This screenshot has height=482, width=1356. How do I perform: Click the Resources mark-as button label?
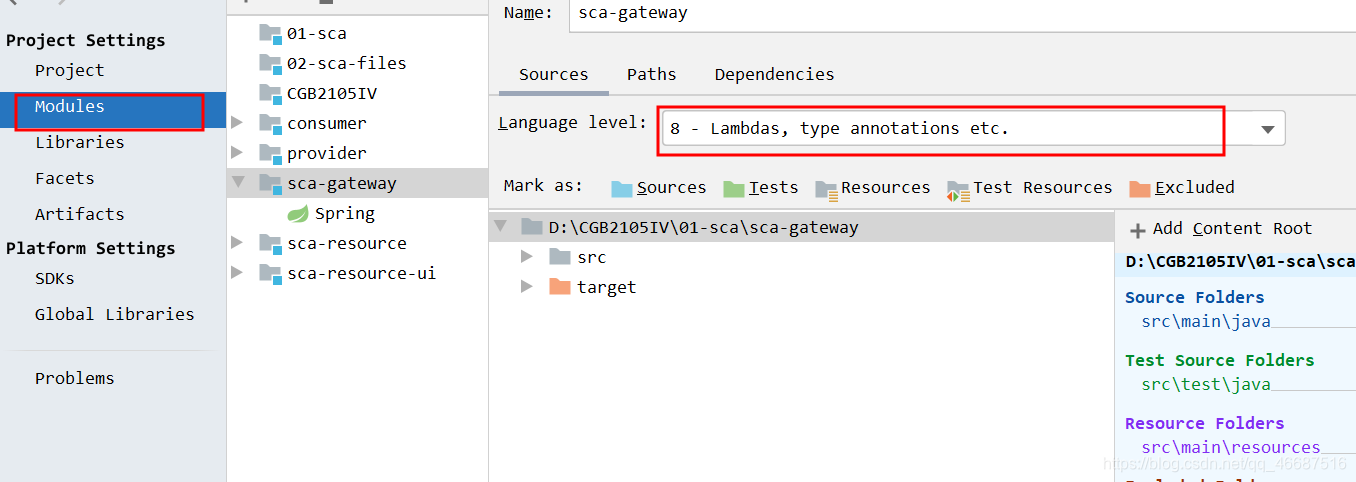coord(886,187)
